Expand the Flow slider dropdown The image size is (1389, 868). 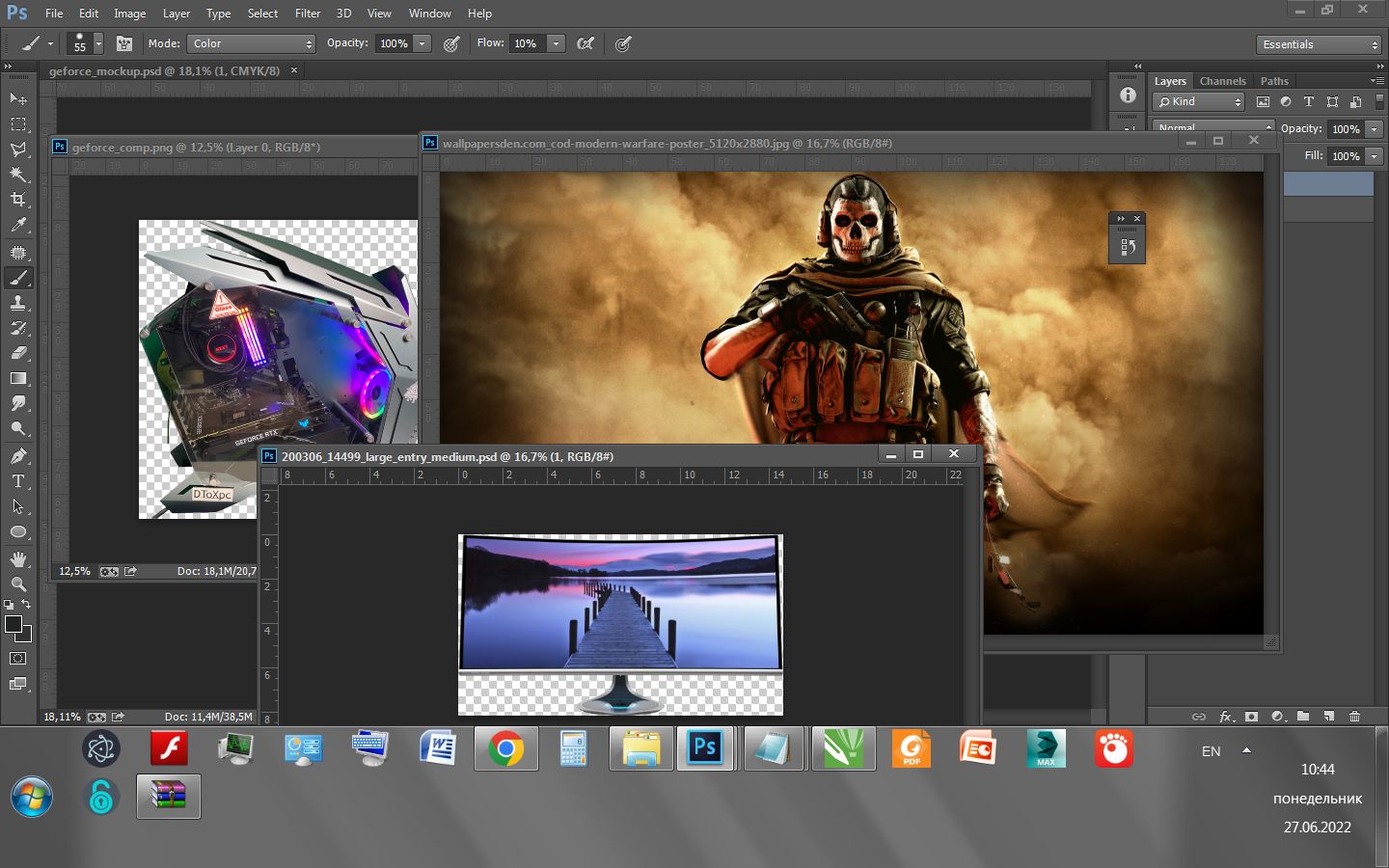point(556,43)
